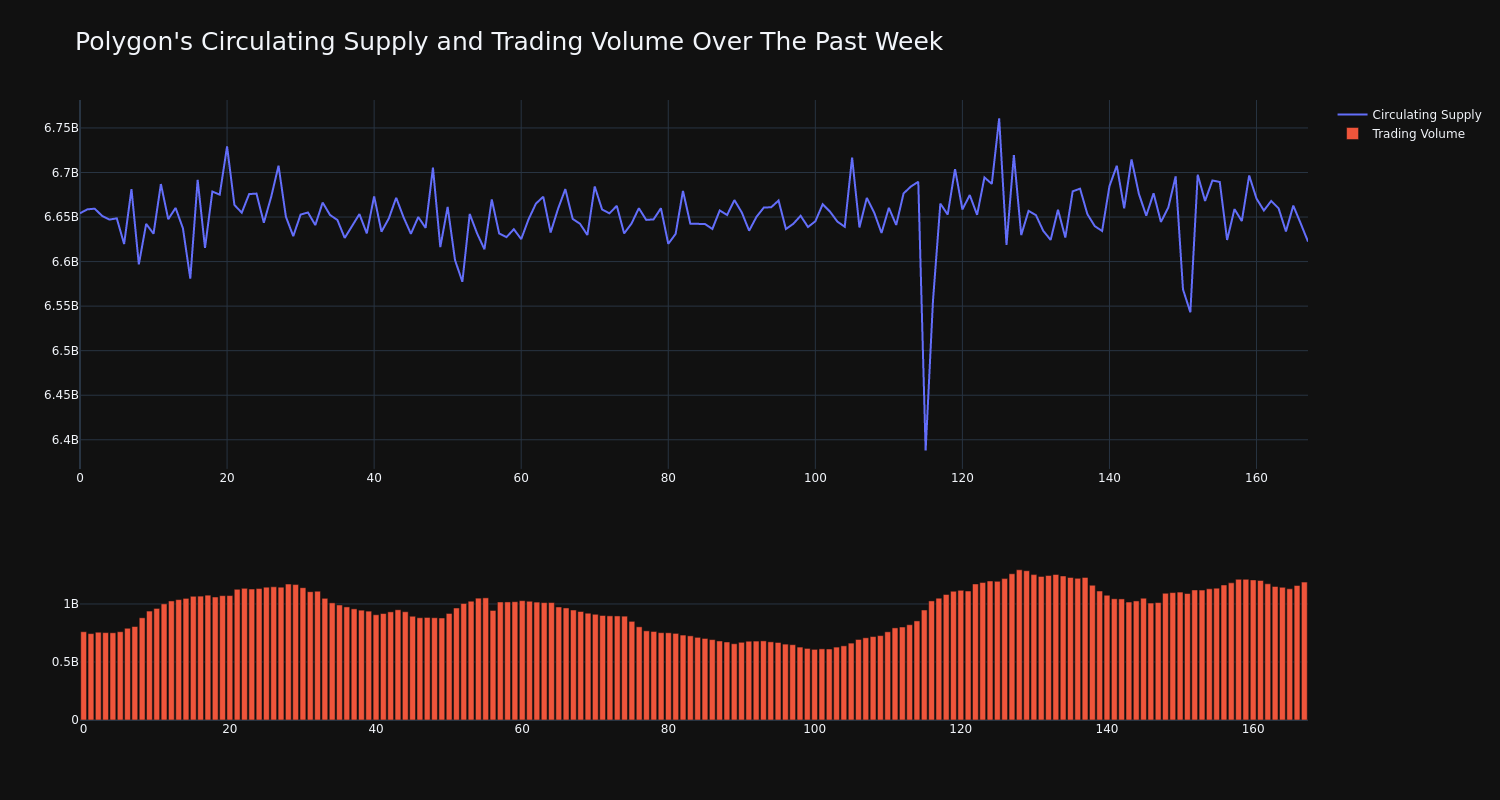Image resolution: width=1500 pixels, height=800 pixels.
Task: Click x-axis label 80 under volume chart
Action: tap(668, 729)
